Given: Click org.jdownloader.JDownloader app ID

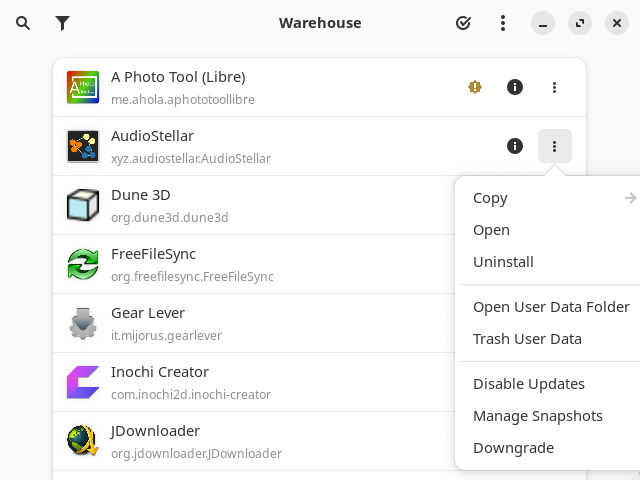Looking at the screenshot, I should (x=196, y=453).
